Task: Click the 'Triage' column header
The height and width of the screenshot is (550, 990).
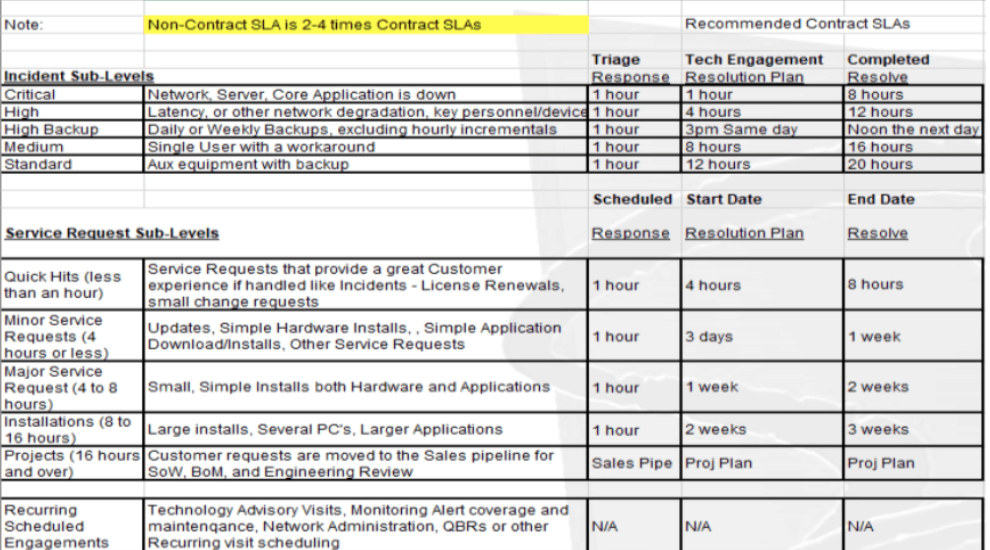Action: 616,59
